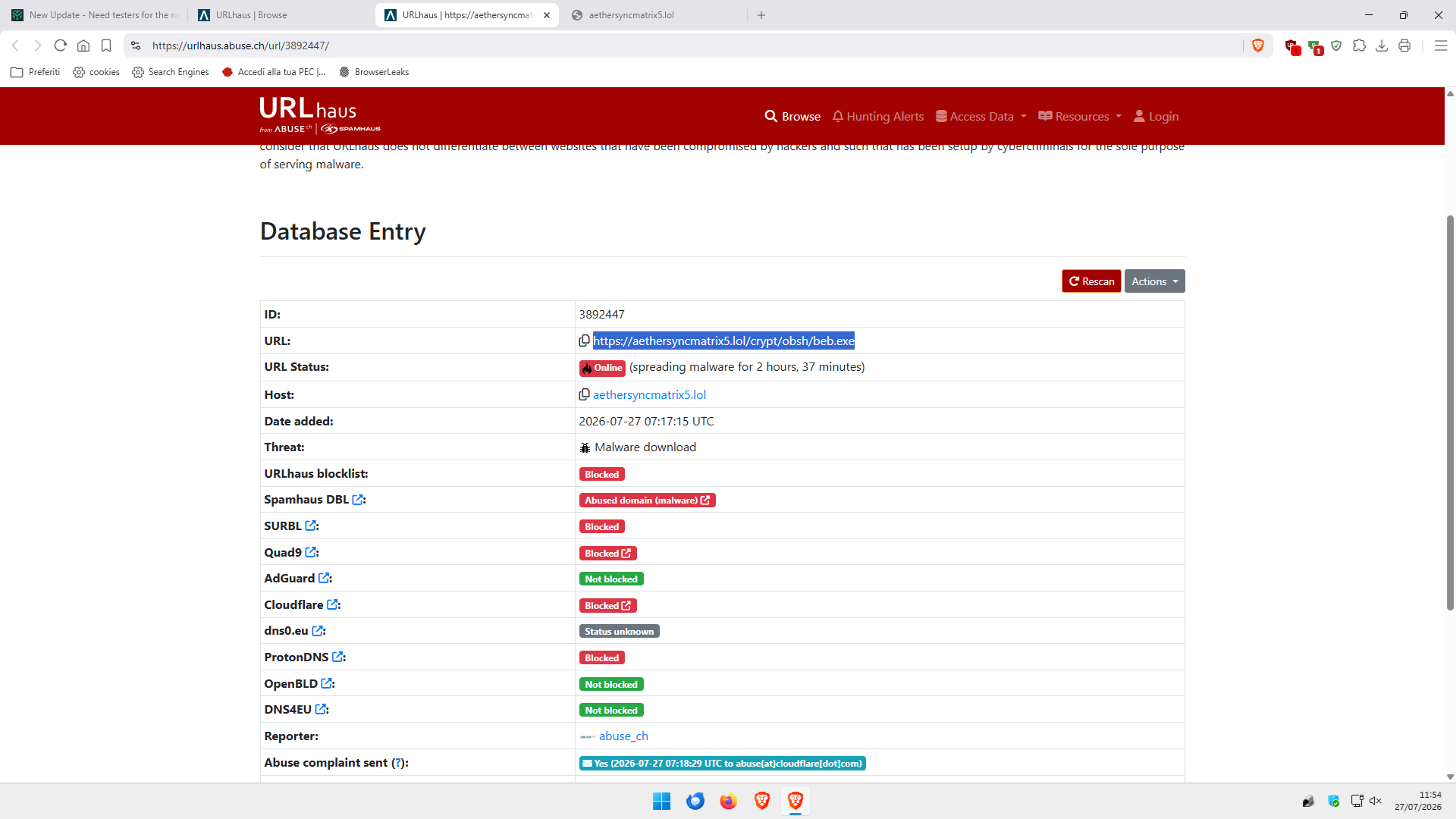Open the extensions puzzle icon
The height and width of the screenshot is (819, 1456).
click(x=1359, y=45)
